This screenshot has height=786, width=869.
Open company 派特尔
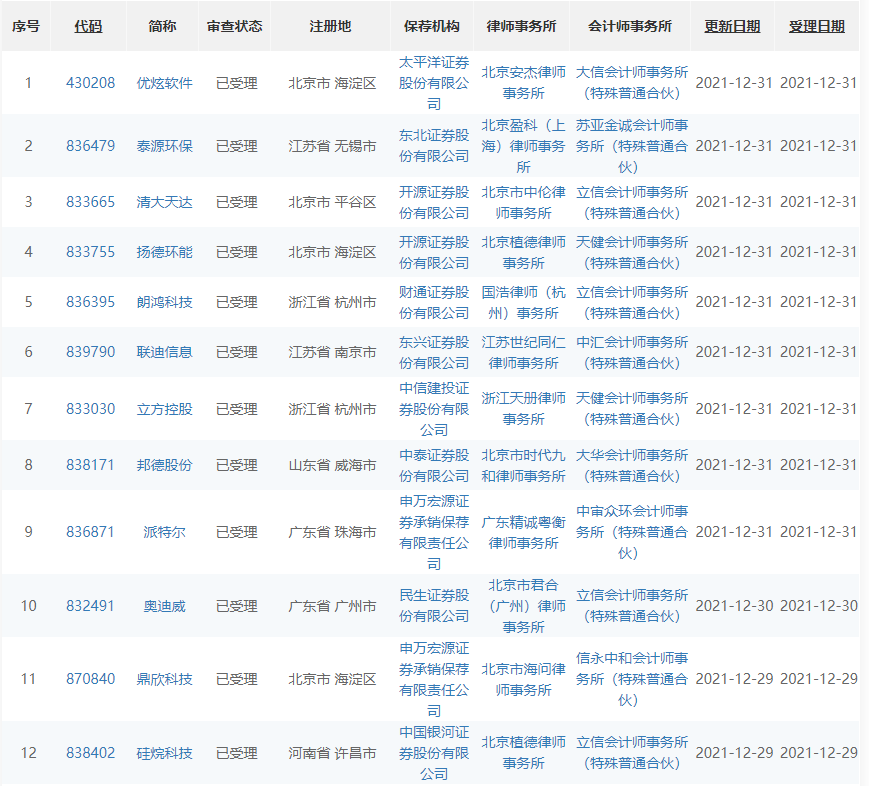coord(165,532)
